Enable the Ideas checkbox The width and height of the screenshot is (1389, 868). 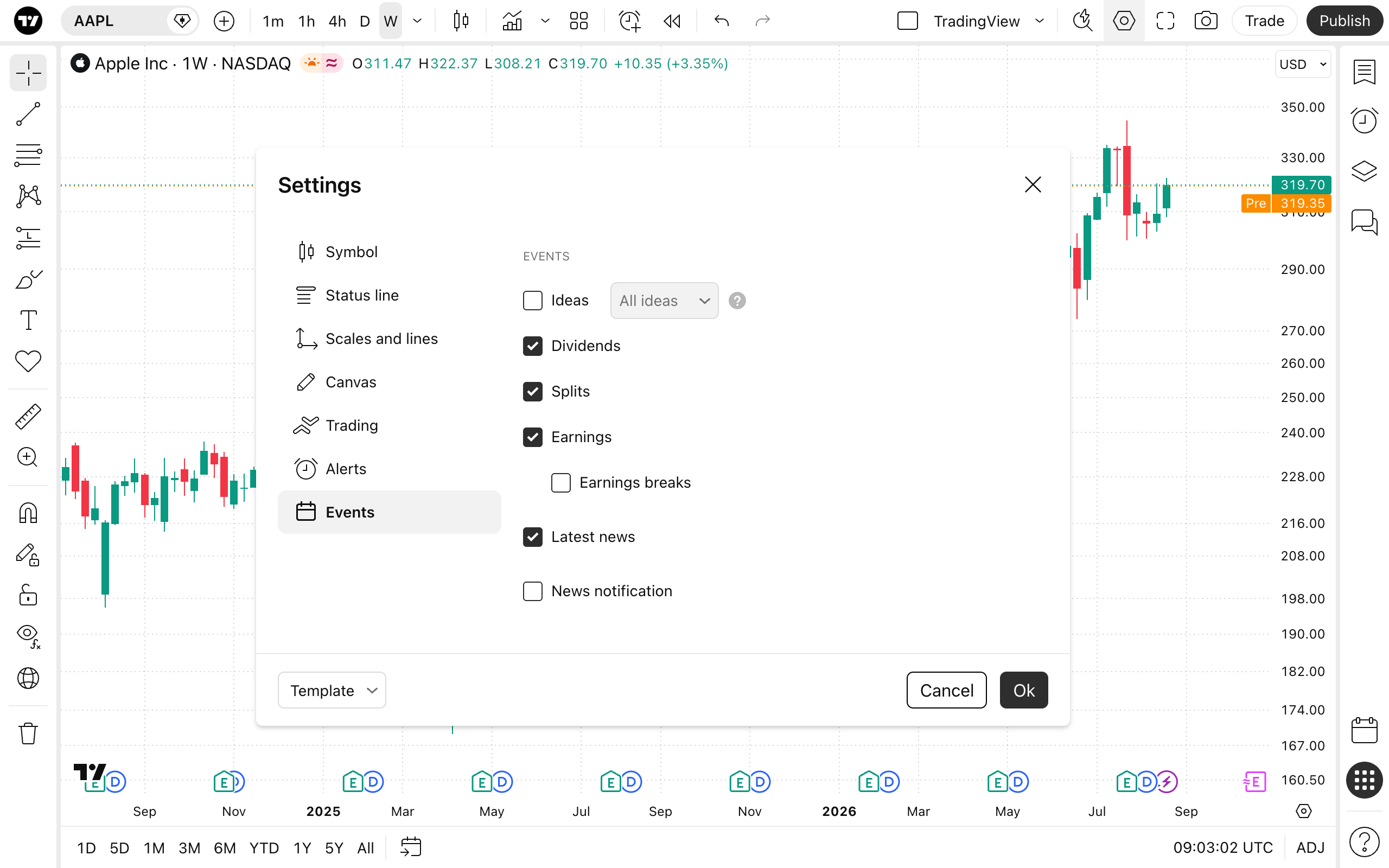click(x=533, y=300)
